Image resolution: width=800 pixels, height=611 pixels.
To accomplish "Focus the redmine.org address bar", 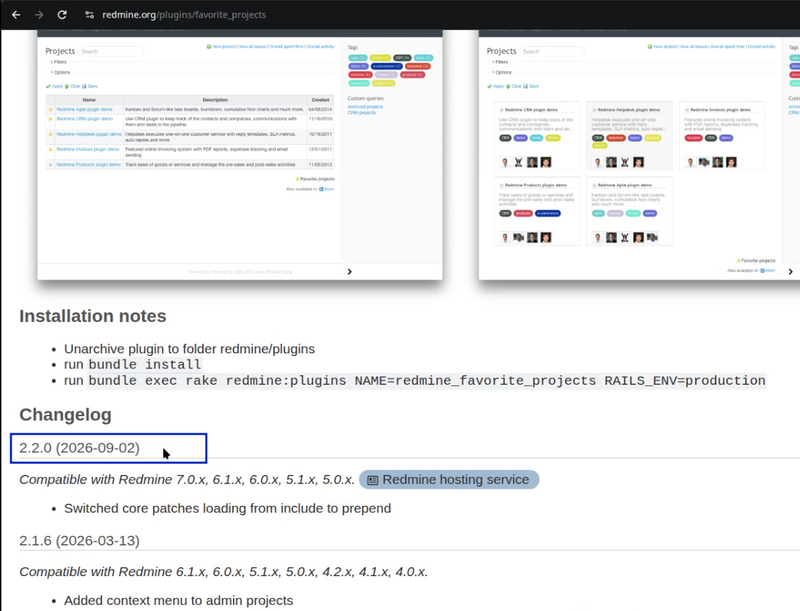I will [x=184, y=15].
